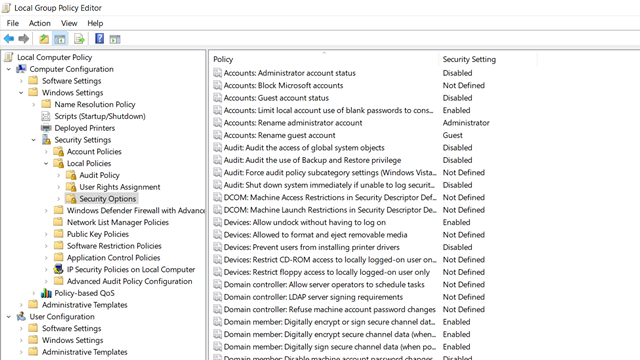The image size is (640, 360).
Task: Click the Computer Configuration node icon
Action: click(21, 69)
